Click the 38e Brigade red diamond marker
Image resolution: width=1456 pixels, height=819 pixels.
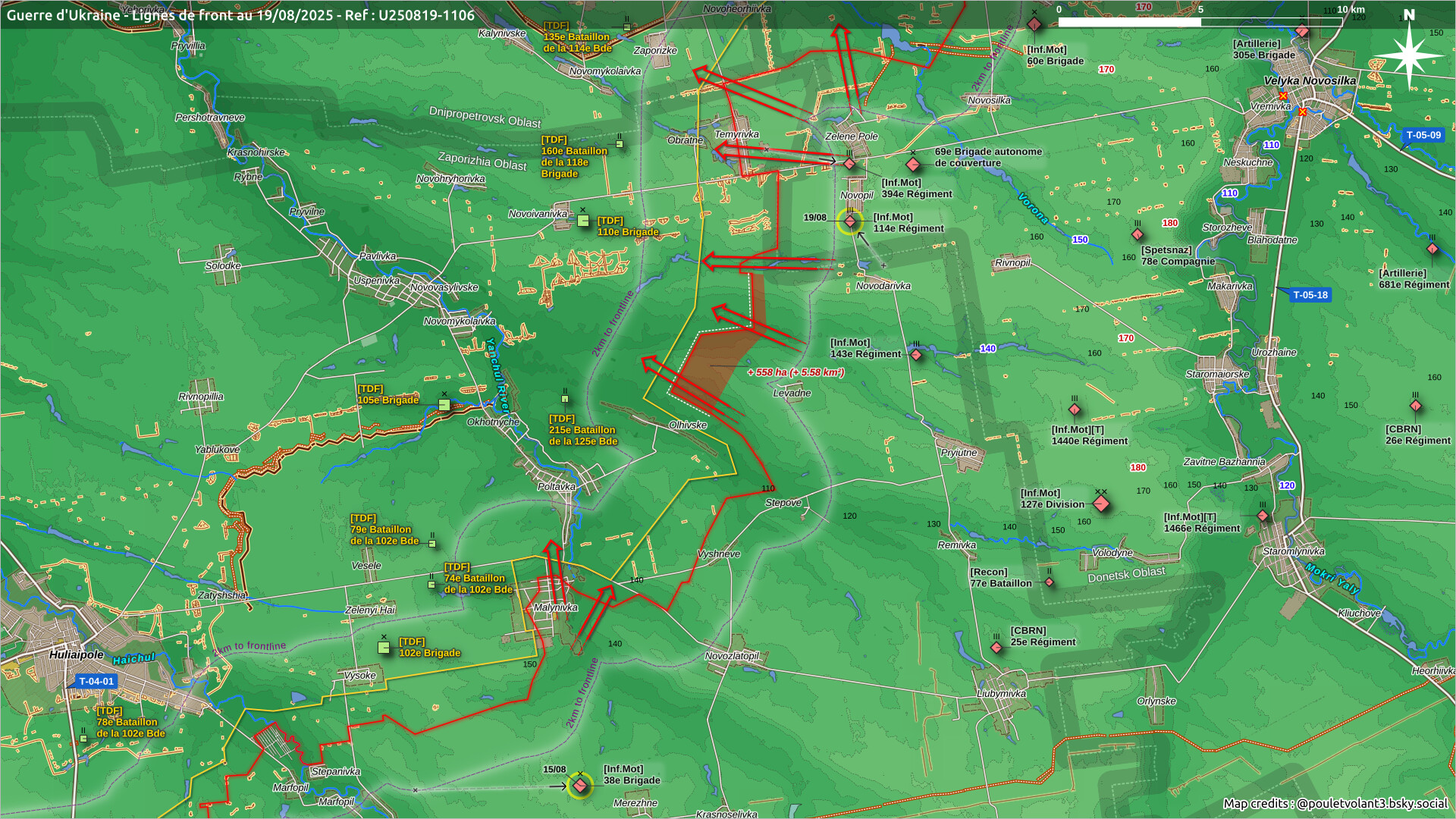(580, 786)
